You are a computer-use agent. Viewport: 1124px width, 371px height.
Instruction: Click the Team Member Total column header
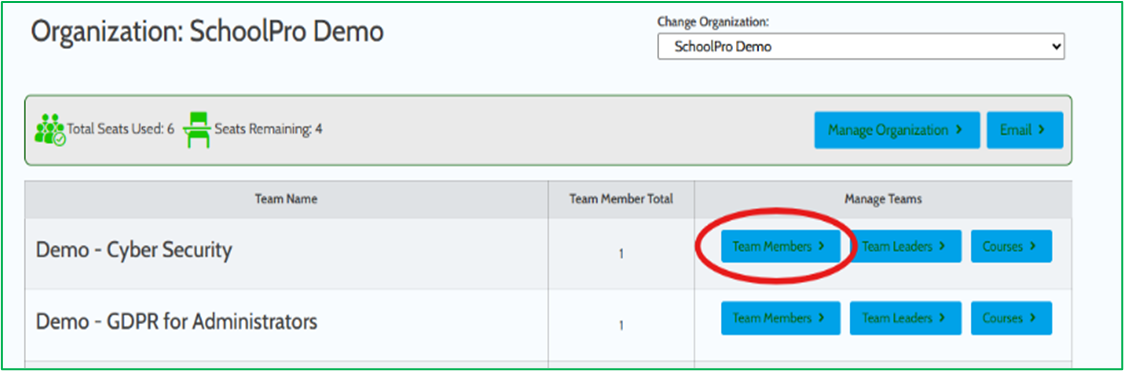coord(621,200)
